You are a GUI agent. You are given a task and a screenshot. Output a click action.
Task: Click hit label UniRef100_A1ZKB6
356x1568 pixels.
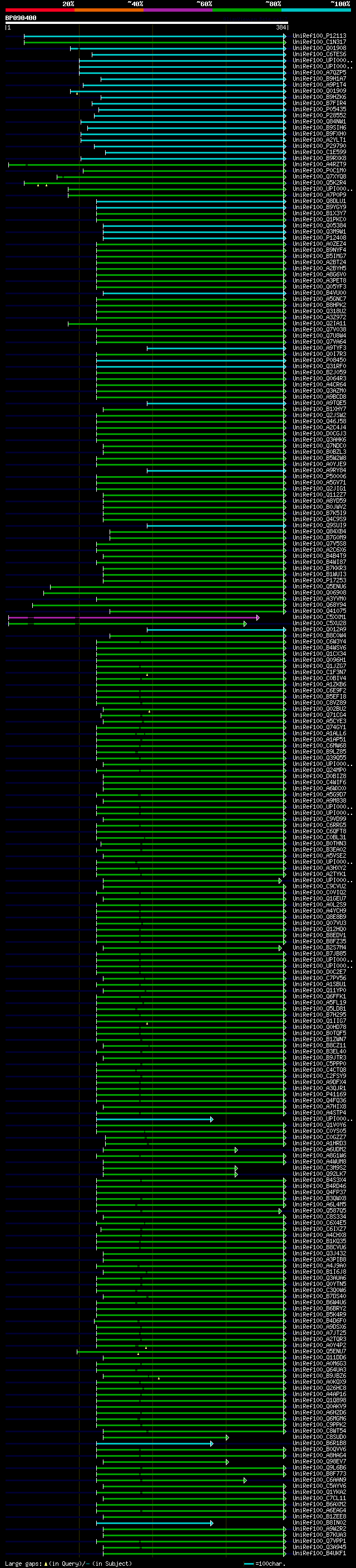tap(319, 684)
